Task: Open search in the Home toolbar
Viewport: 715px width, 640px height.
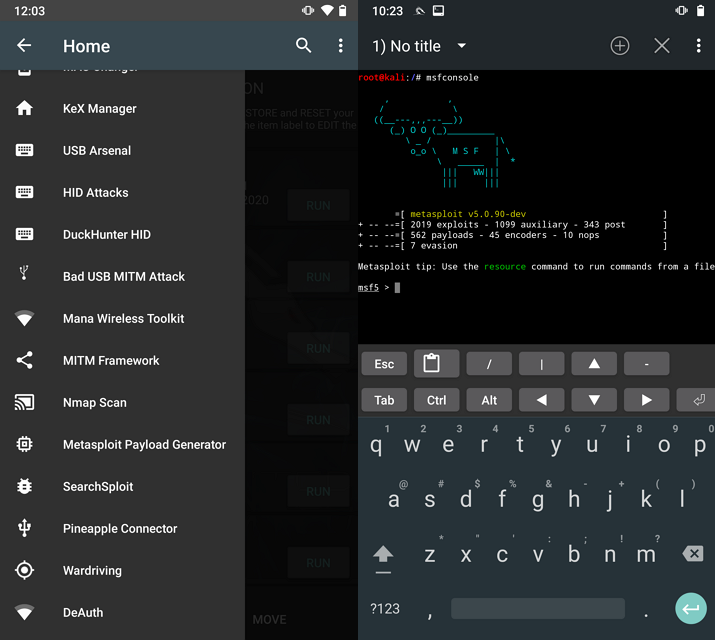Action: tap(304, 46)
